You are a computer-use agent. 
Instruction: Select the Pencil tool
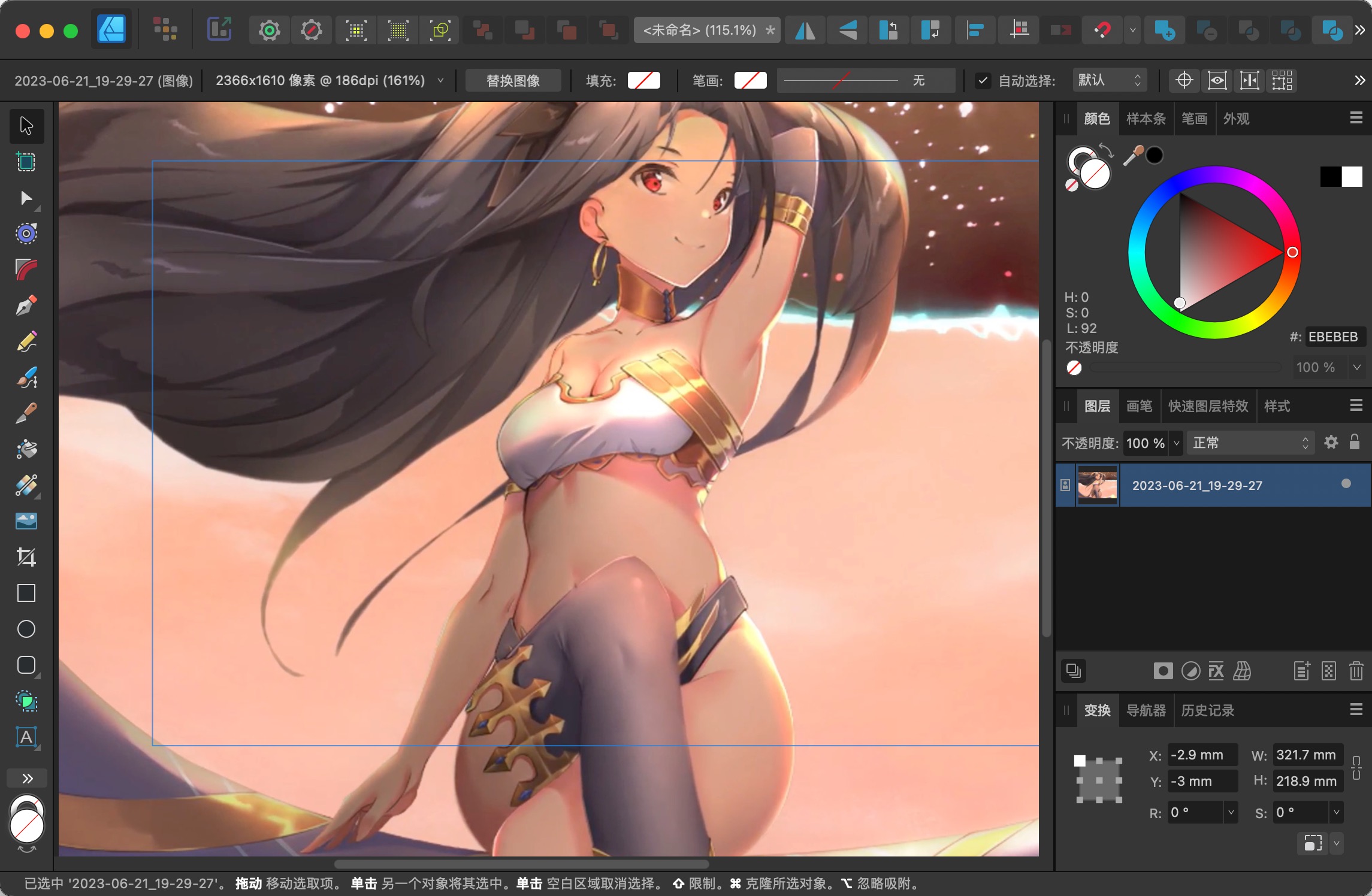[26, 341]
